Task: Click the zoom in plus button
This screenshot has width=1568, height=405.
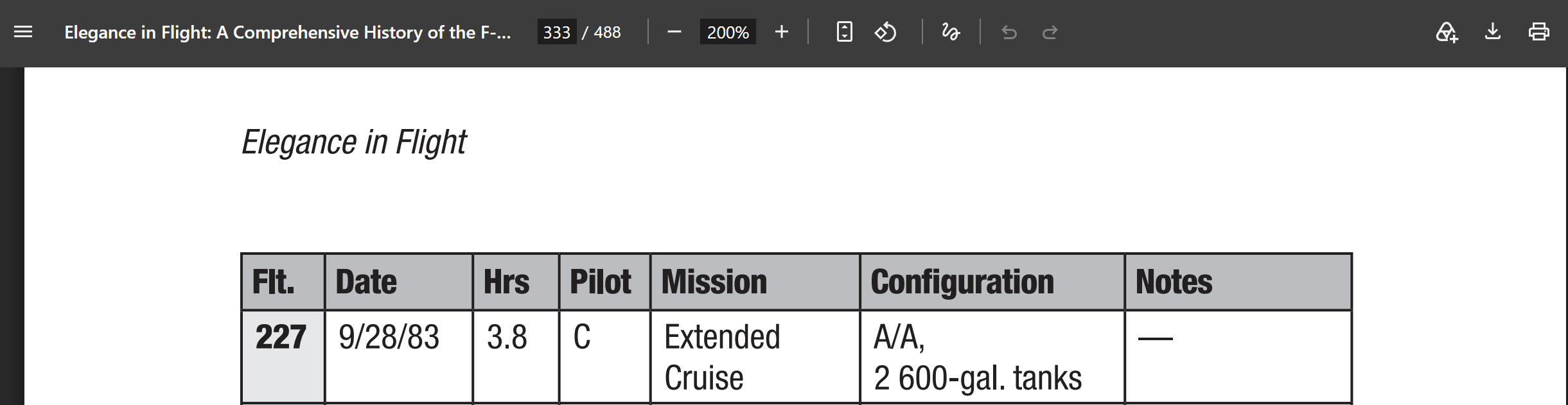Action: coord(781,31)
